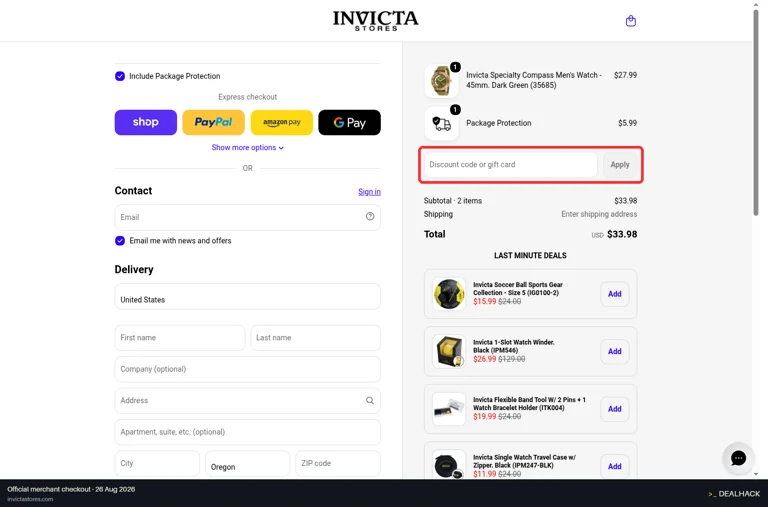
Task: Click the Package Protection truck icon
Action: point(441,123)
